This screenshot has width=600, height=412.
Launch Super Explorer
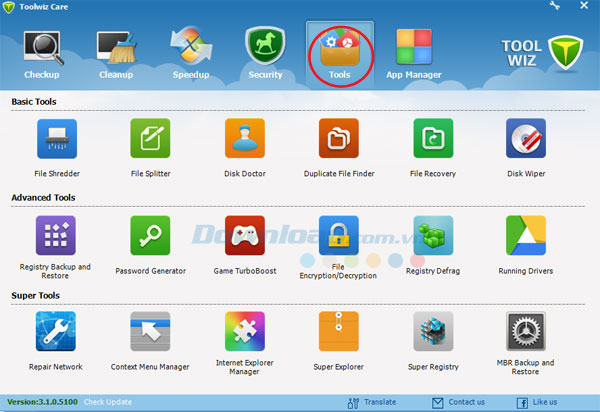point(339,331)
